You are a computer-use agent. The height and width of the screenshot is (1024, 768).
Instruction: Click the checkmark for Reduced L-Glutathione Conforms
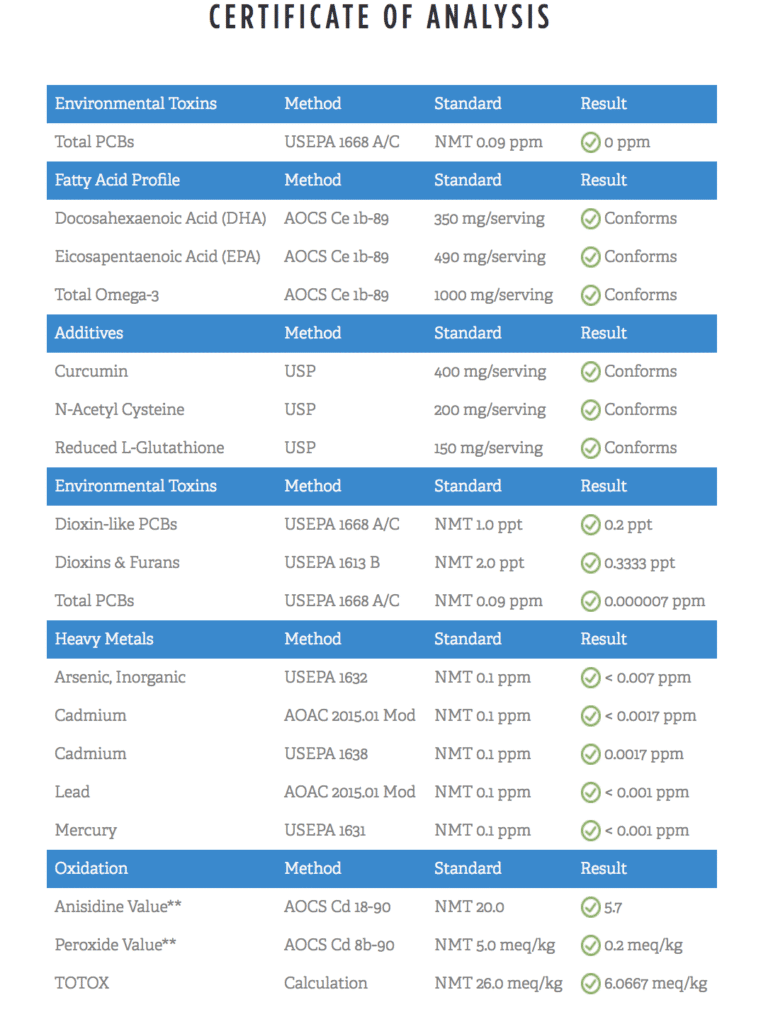(590, 448)
